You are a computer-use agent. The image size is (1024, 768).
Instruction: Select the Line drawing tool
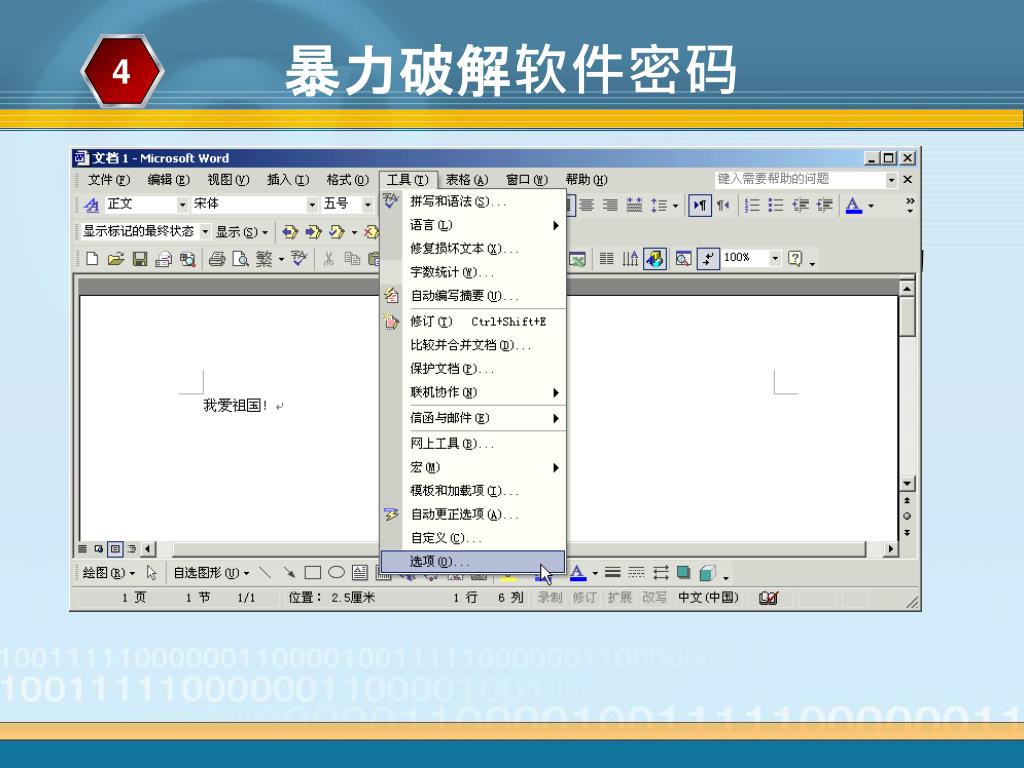click(x=265, y=573)
